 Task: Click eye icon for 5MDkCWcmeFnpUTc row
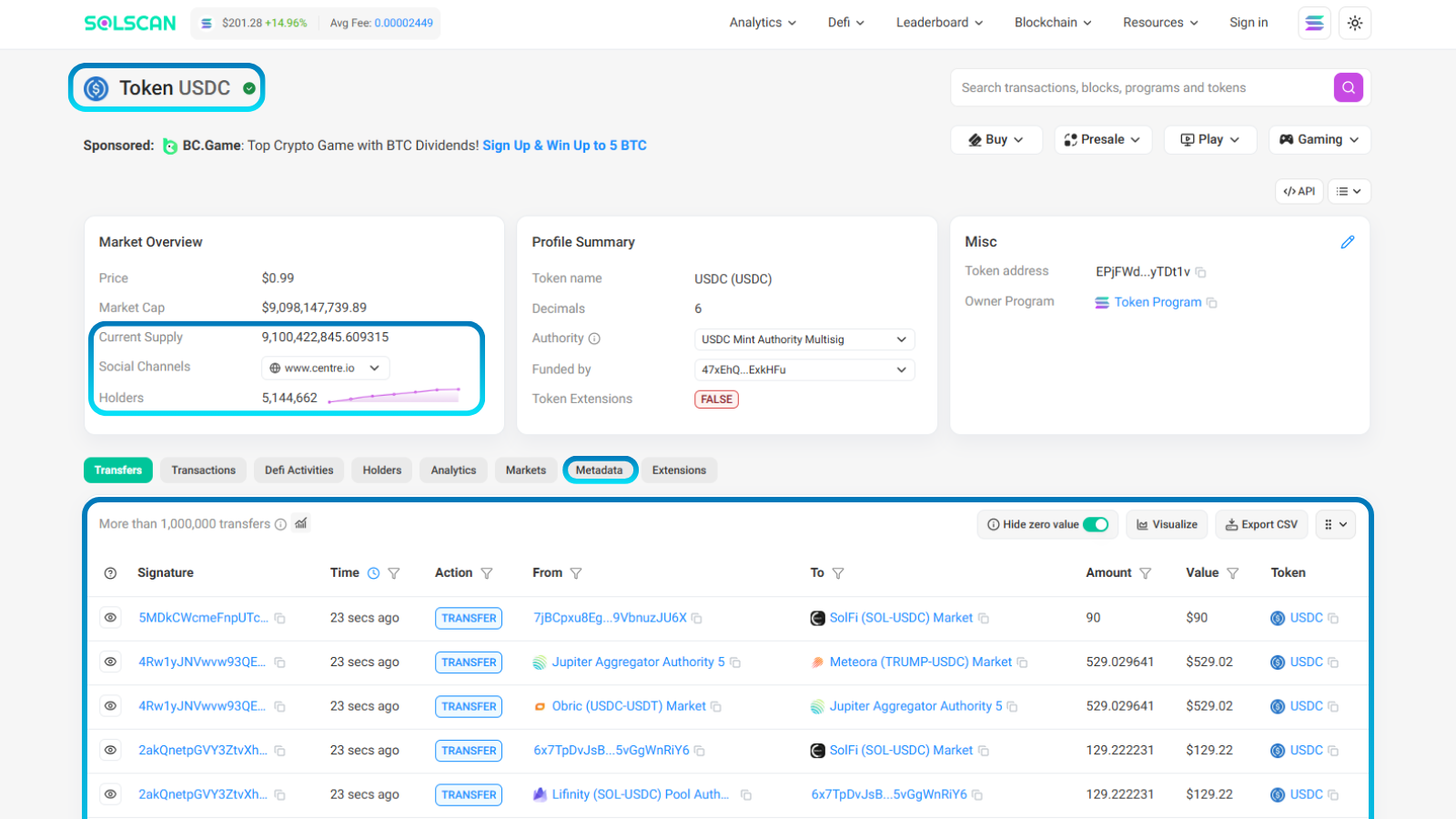[110, 618]
